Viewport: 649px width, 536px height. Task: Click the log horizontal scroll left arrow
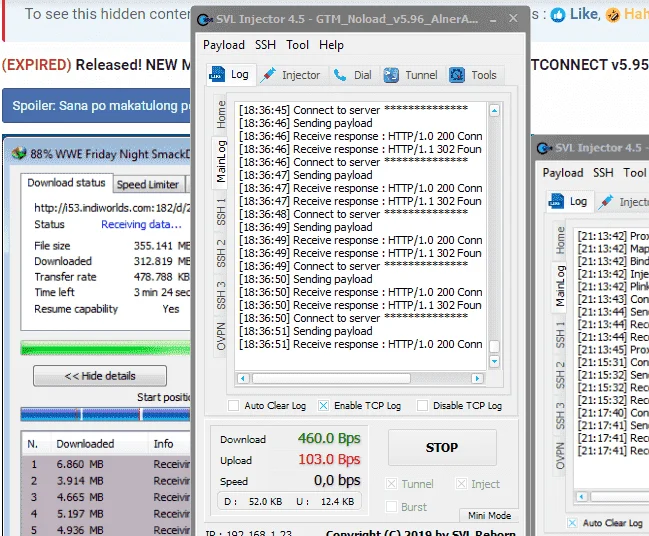(x=243, y=378)
